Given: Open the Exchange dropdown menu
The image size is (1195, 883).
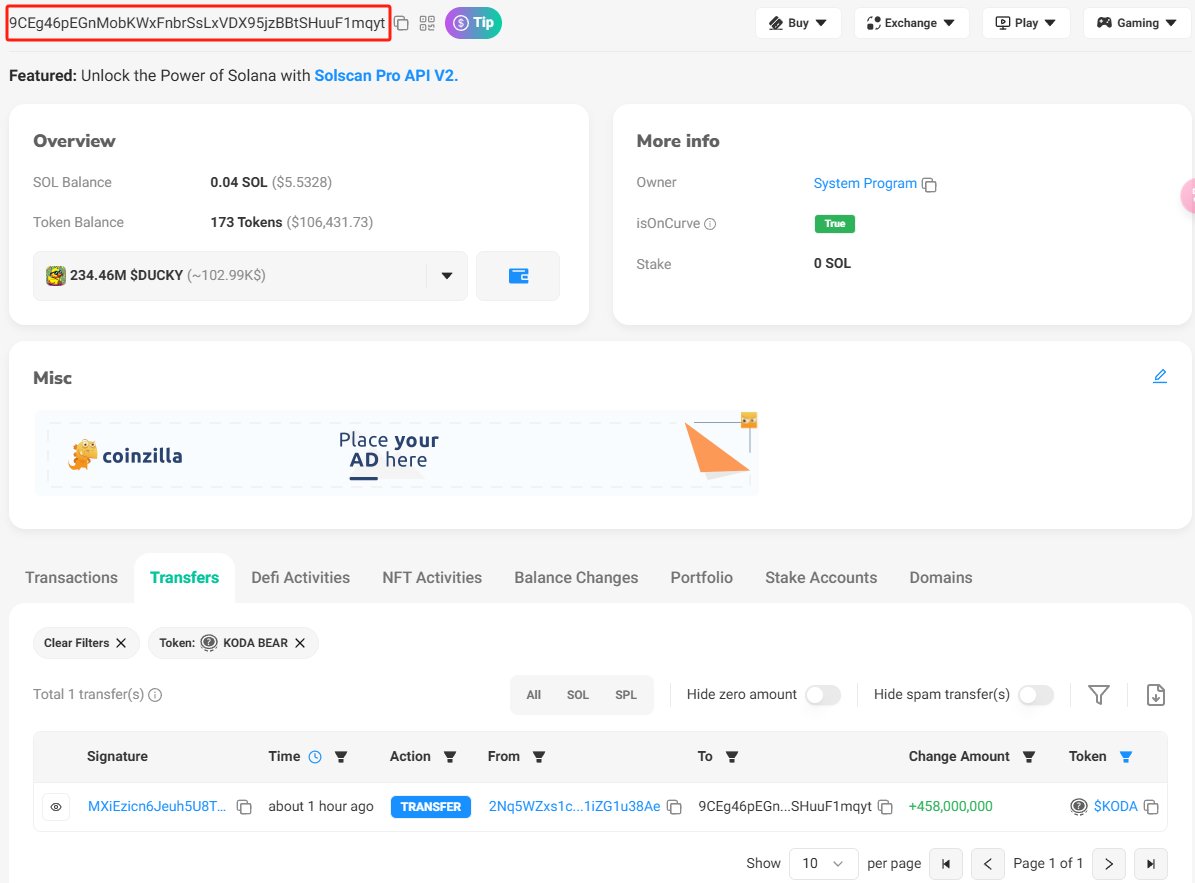Looking at the screenshot, I should point(911,23).
